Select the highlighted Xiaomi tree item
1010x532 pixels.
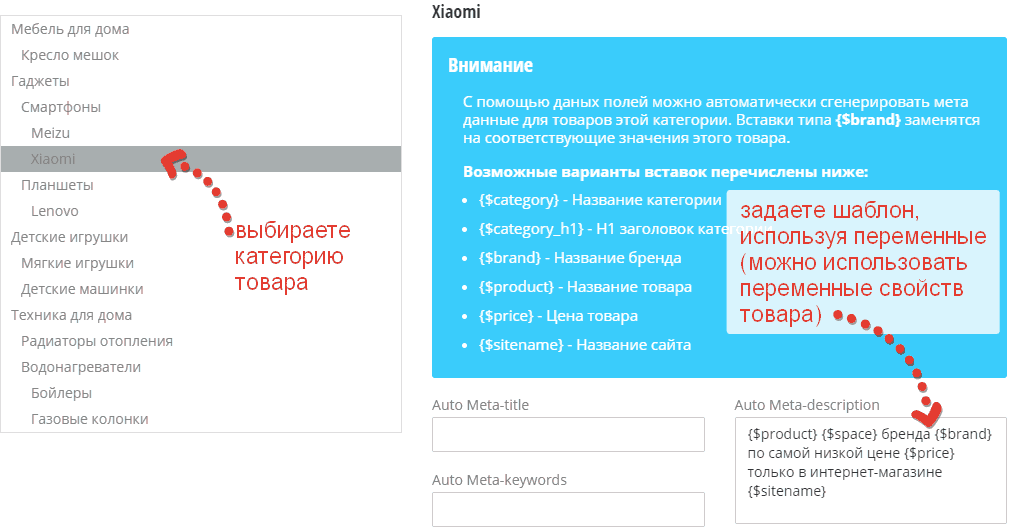click(53, 159)
